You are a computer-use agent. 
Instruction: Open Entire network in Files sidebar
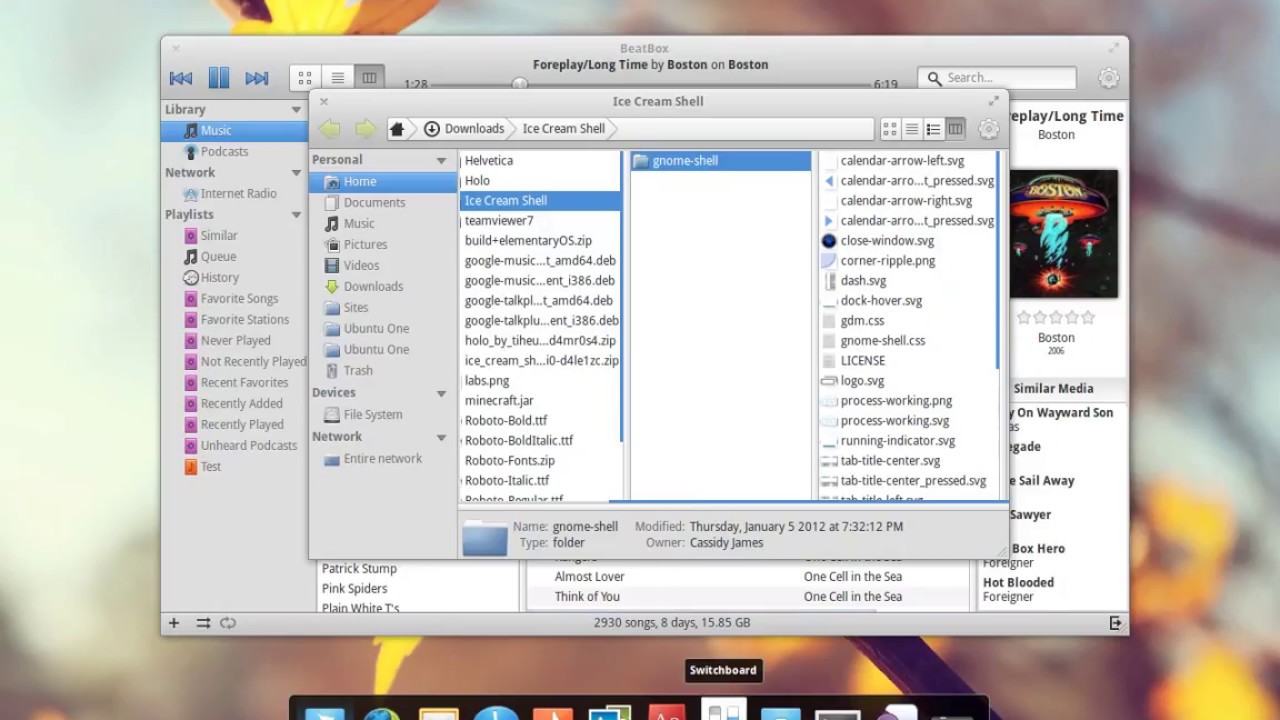(383, 458)
